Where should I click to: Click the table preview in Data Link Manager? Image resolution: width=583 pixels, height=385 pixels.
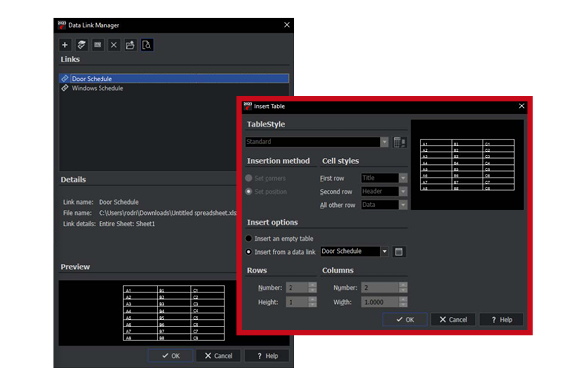tap(174, 313)
